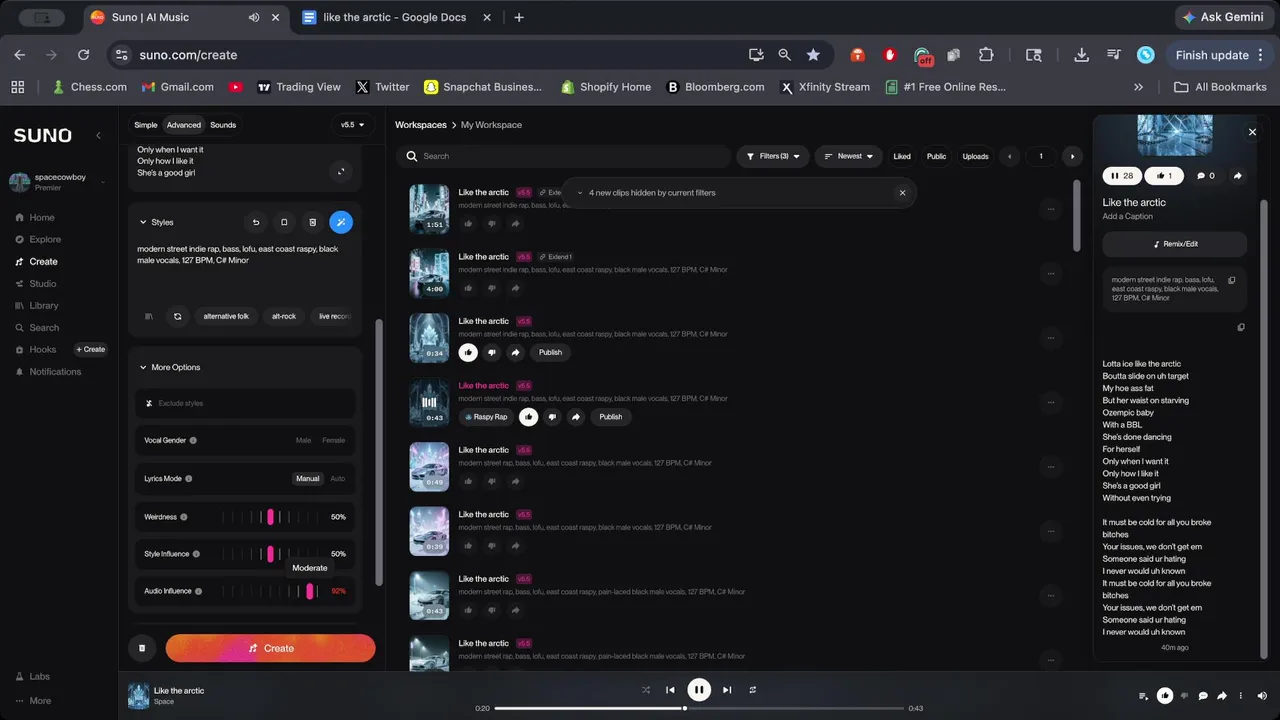Skip to the previous track

coord(671,690)
